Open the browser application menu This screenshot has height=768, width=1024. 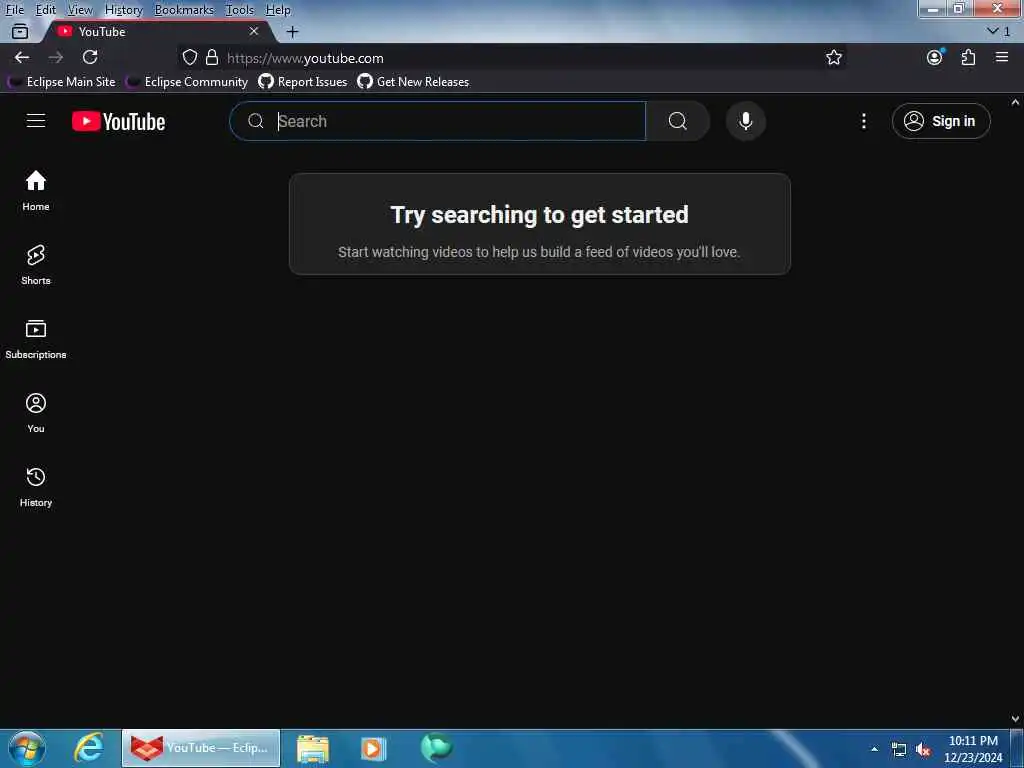click(x=1002, y=57)
